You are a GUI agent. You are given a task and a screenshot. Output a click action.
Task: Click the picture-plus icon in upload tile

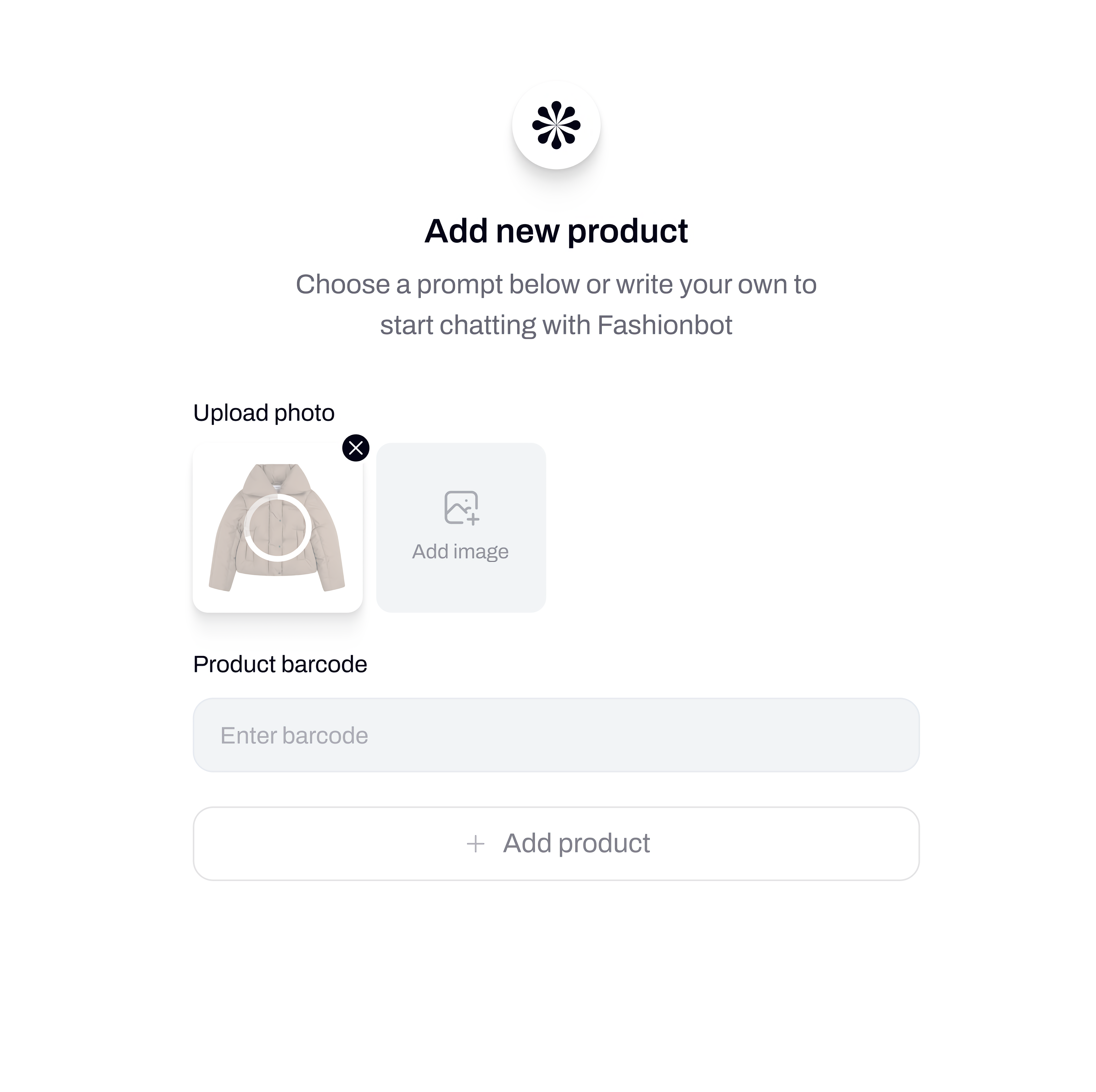(461, 507)
